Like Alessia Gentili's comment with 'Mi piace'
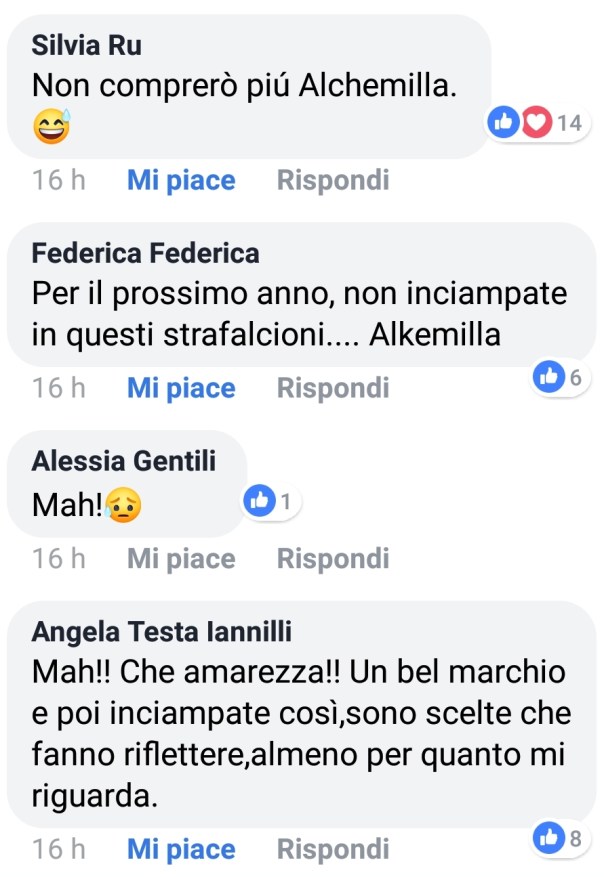This screenshot has height=877, width=604. [181, 559]
